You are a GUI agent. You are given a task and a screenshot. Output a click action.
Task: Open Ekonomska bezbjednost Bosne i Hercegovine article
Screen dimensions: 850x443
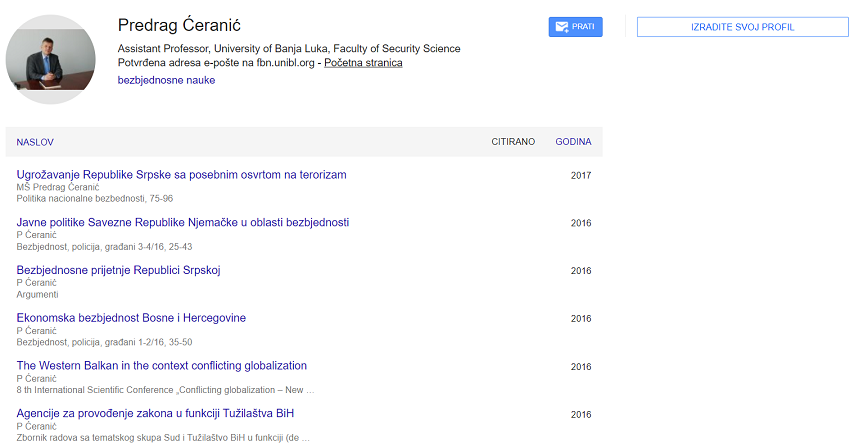pyautogui.click(x=131, y=318)
